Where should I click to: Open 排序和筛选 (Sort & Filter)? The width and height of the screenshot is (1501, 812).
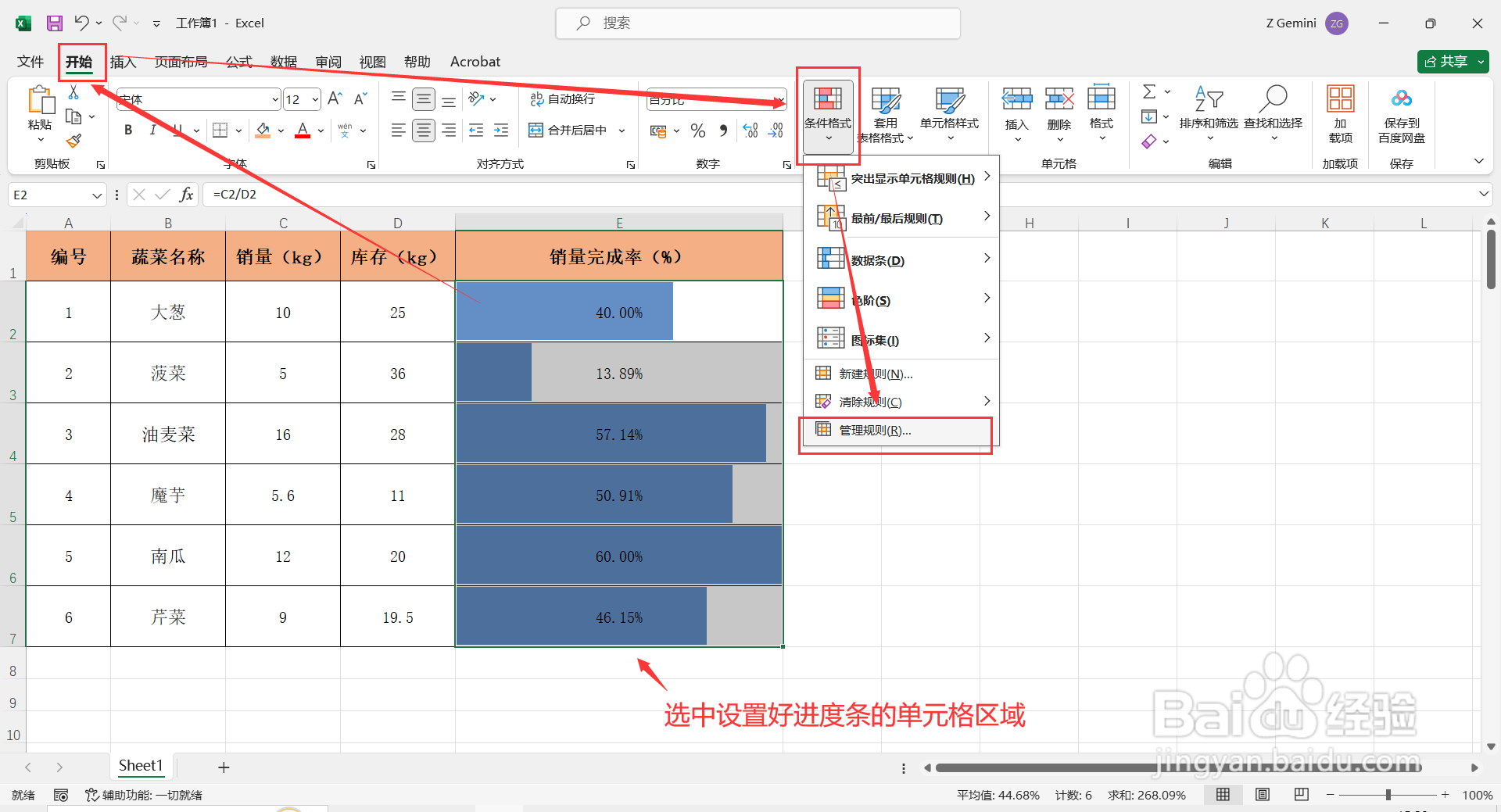(1209, 113)
